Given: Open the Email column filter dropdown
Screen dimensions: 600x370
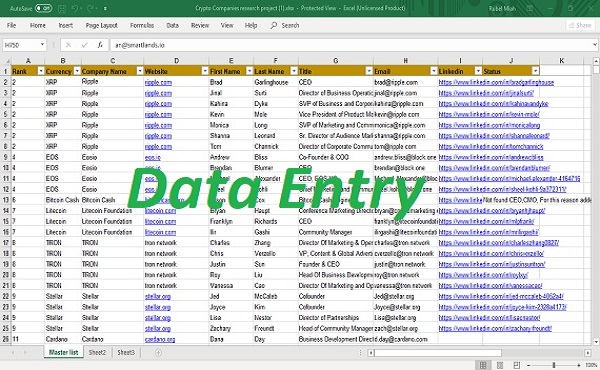Looking at the screenshot, I should tap(434, 71).
